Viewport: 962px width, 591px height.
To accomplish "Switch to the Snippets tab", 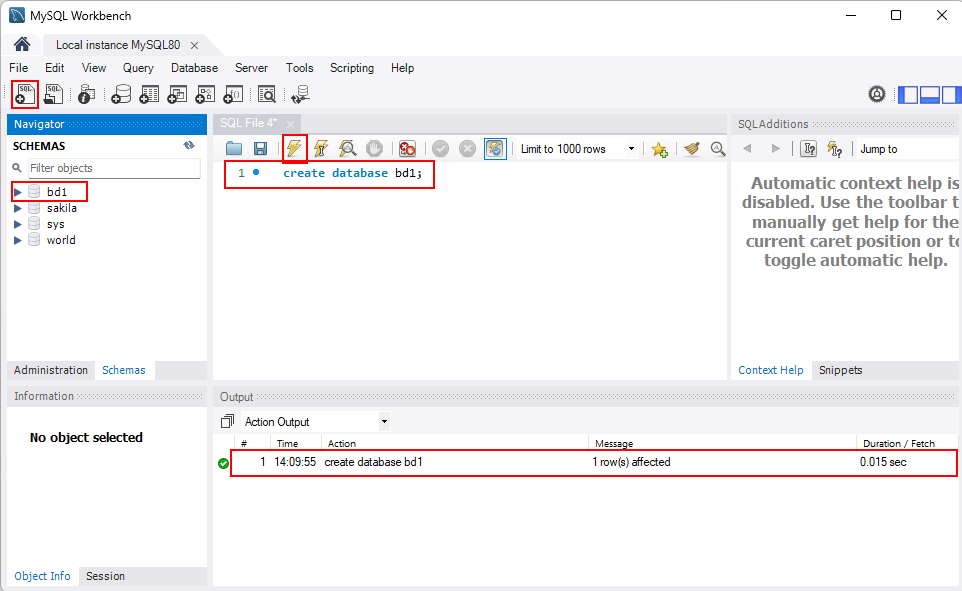I will (x=841, y=370).
